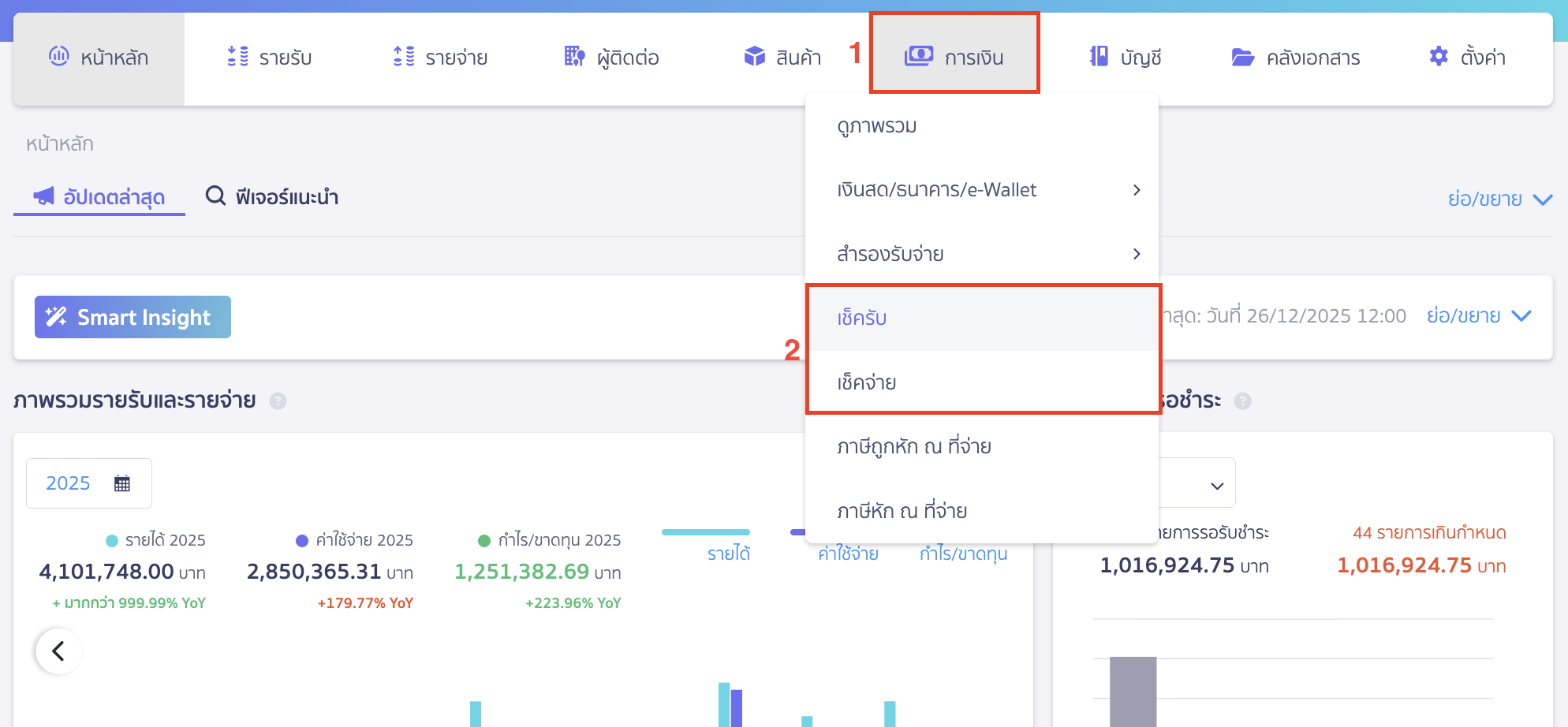Open the รายรับ income menu icon
This screenshot has width=1568, height=727.
(237, 56)
